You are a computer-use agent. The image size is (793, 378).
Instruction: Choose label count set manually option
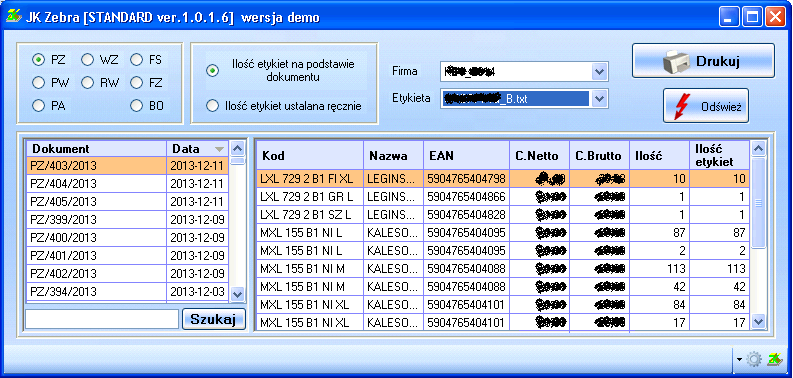213,105
